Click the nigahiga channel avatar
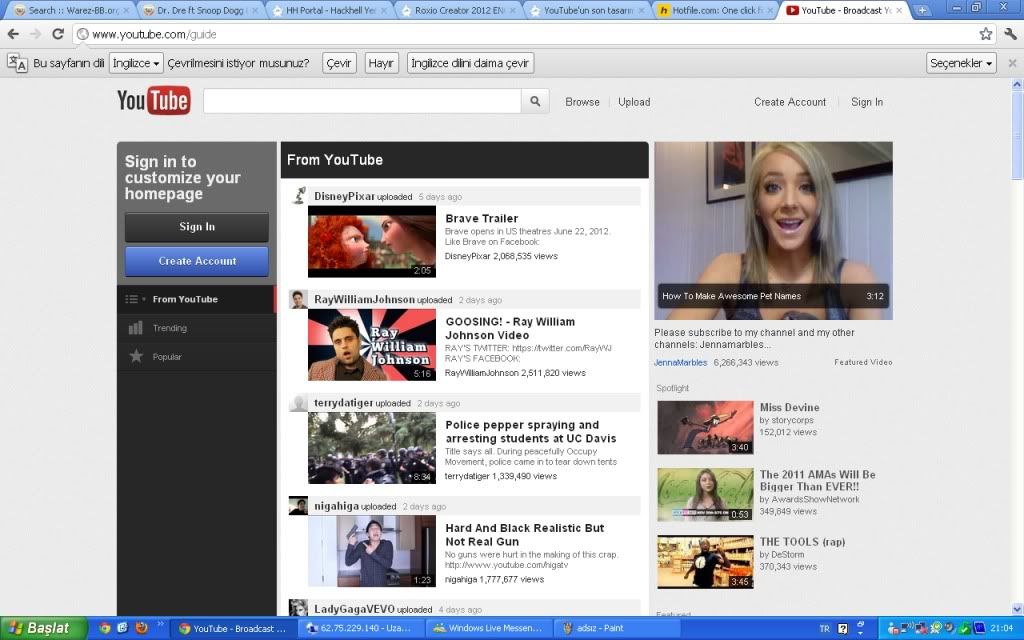The width and height of the screenshot is (1024, 640). coord(298,505)
